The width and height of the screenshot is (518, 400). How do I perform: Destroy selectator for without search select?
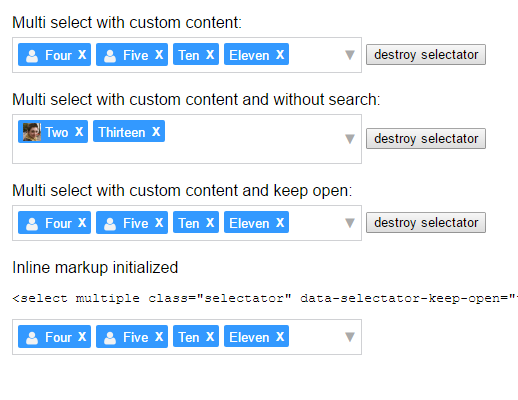[x=426, y=139]
